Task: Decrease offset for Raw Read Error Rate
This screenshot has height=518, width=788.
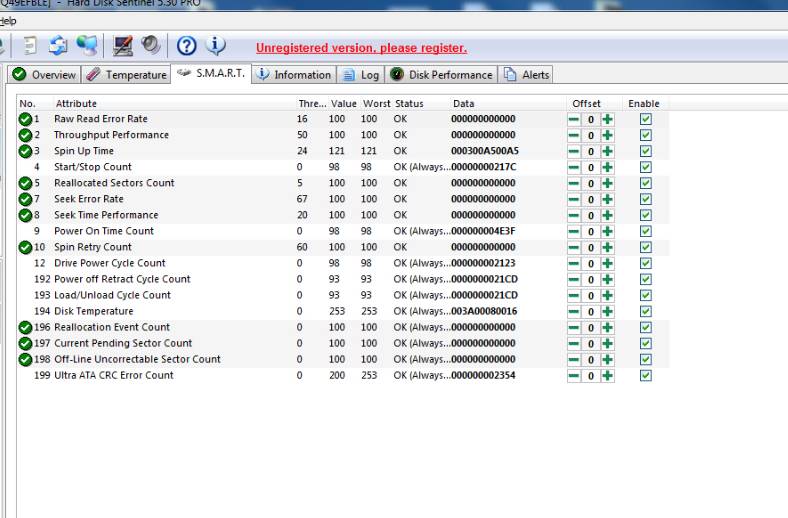Action: pyautogui.click(x=574, y=120)
